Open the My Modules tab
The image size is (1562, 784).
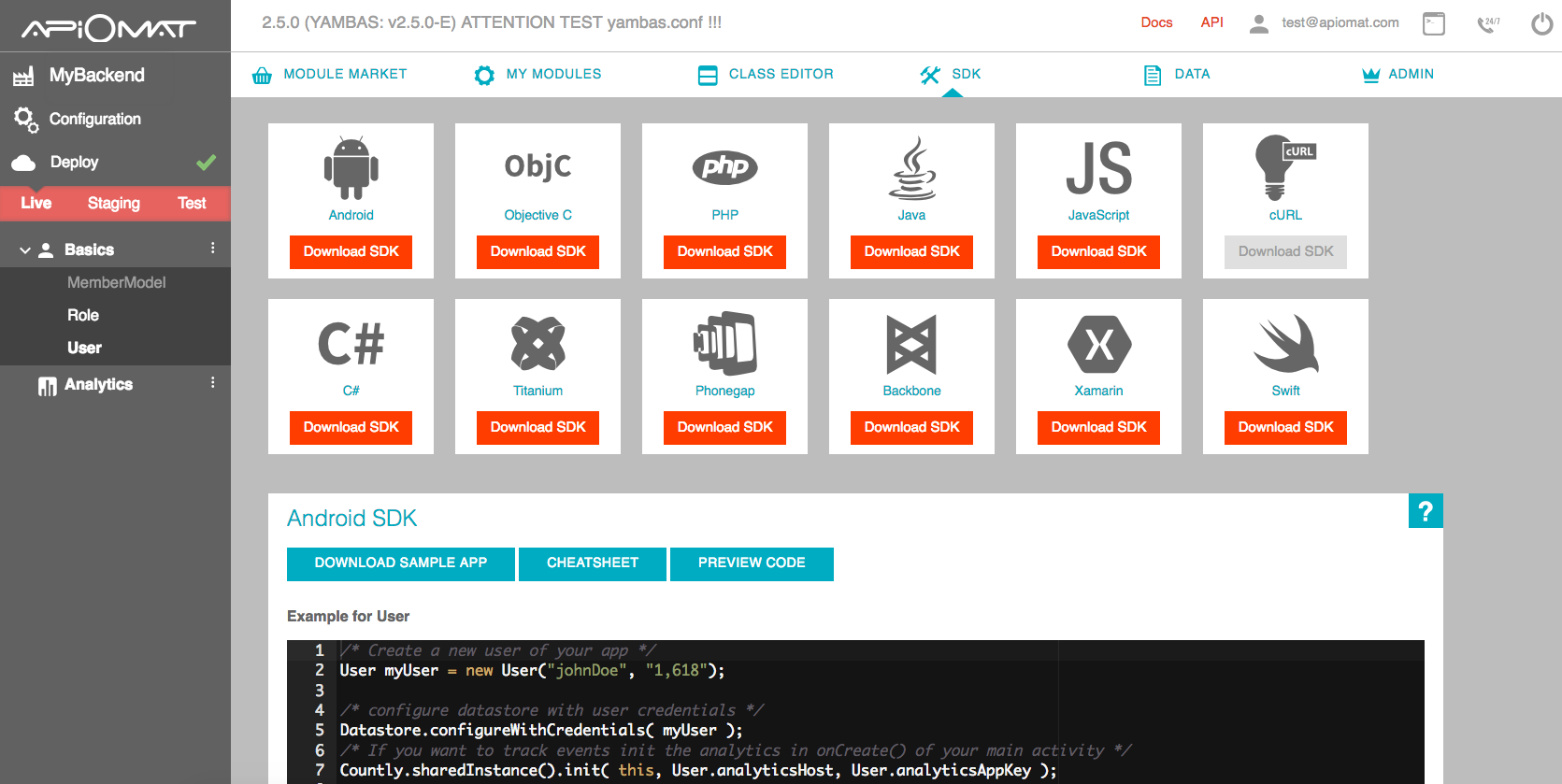pos(537,74)
